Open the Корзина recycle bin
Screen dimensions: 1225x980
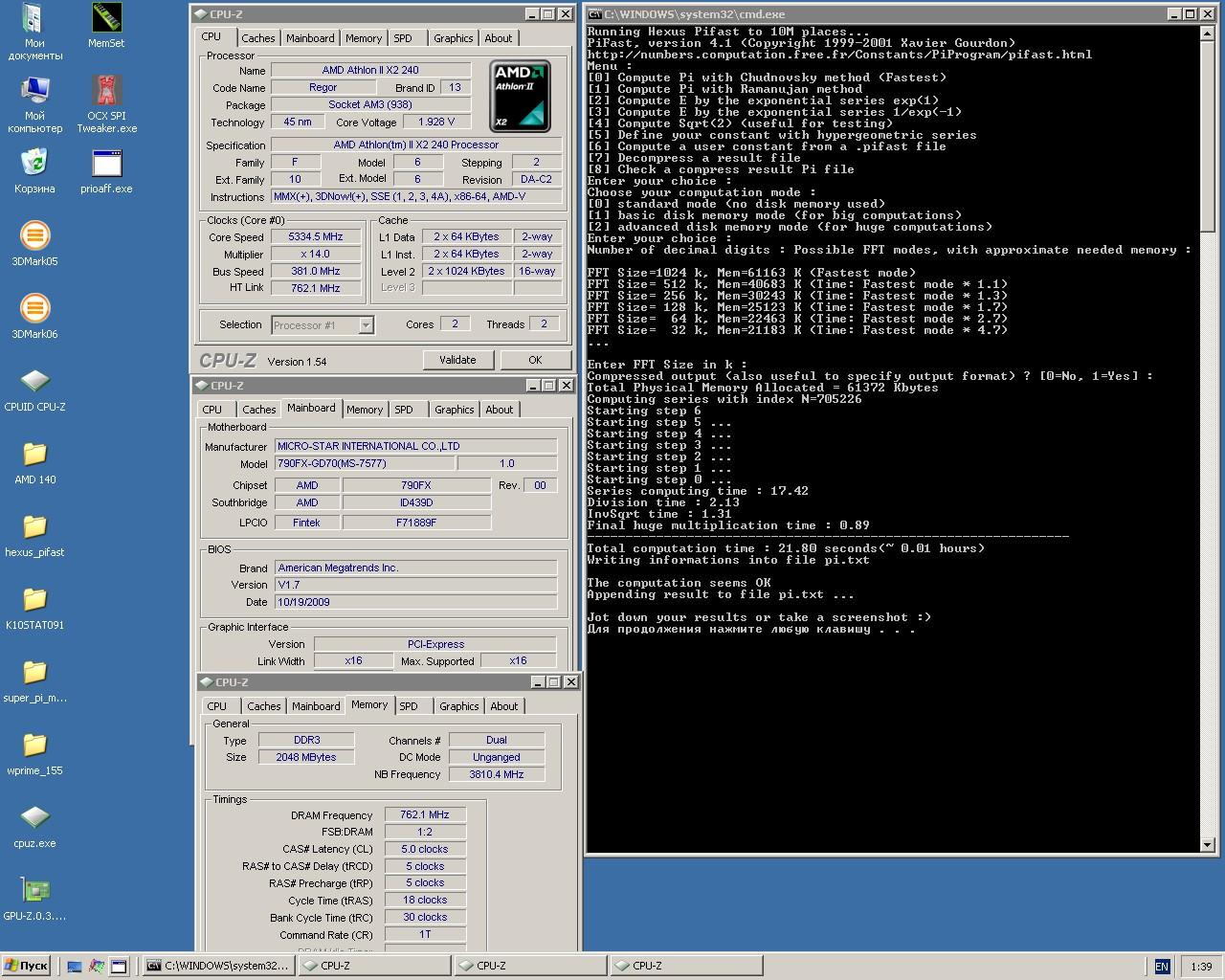coord(34,171)
